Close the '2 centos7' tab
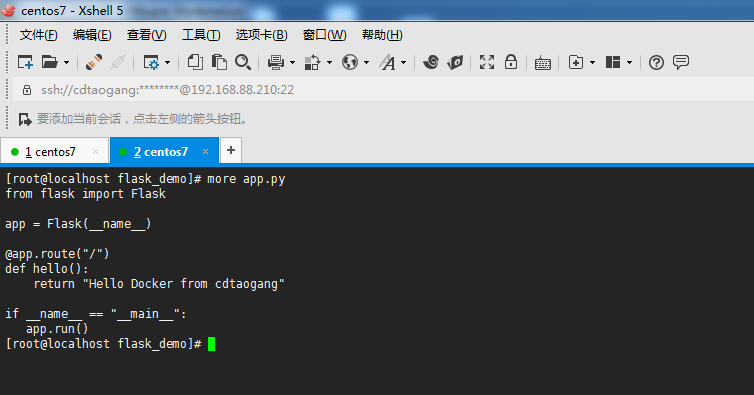This screenshot has width=754, height=395. (205, 152)
